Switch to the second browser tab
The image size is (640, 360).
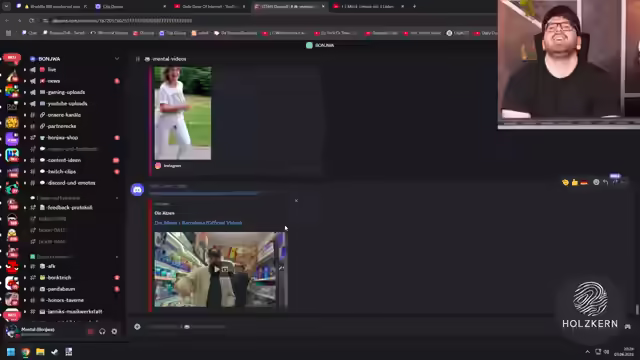click(x=130, y=7)
